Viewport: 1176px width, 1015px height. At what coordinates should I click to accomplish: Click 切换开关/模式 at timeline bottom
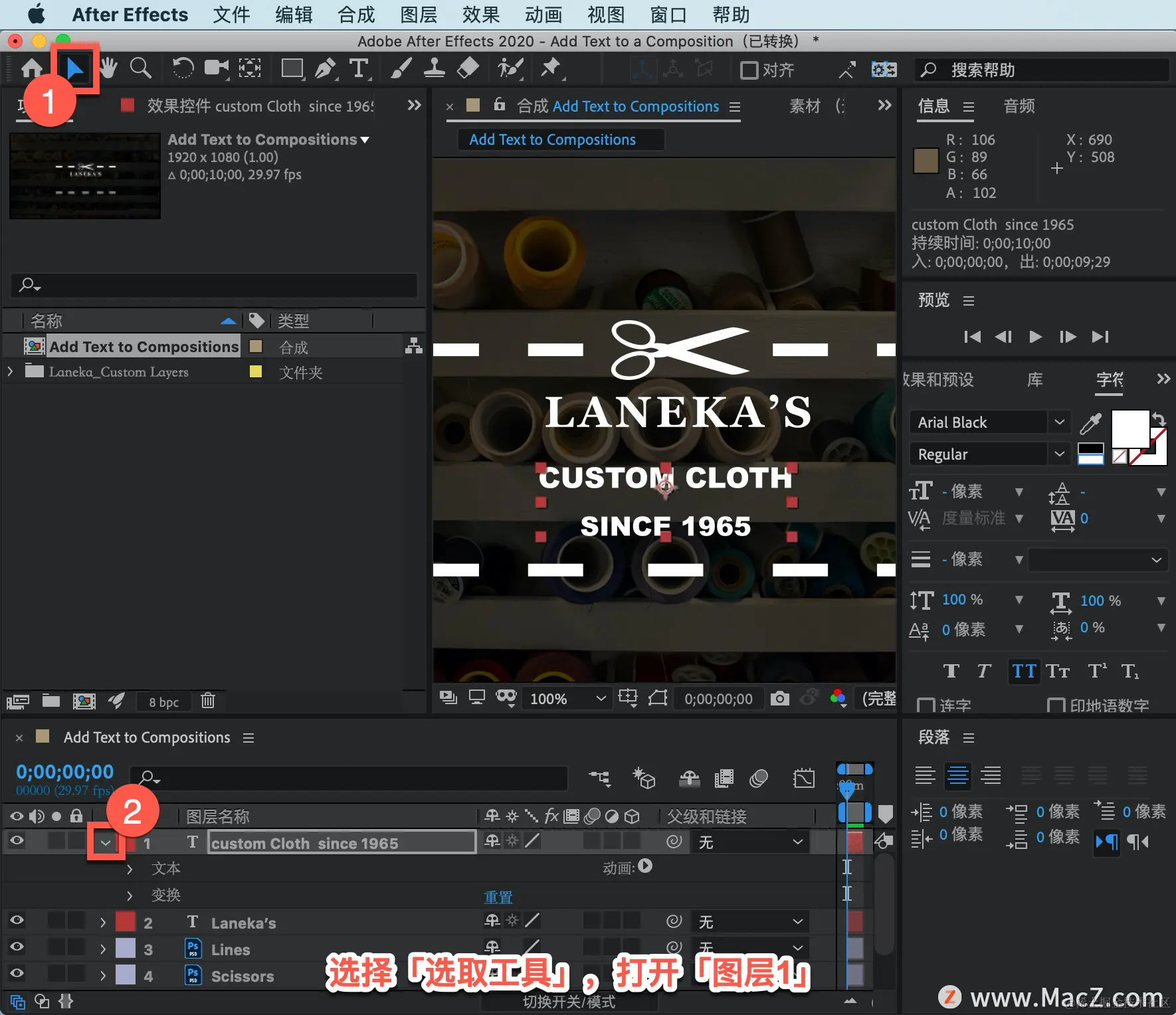pyautogui.click(x=569, y=1002)
